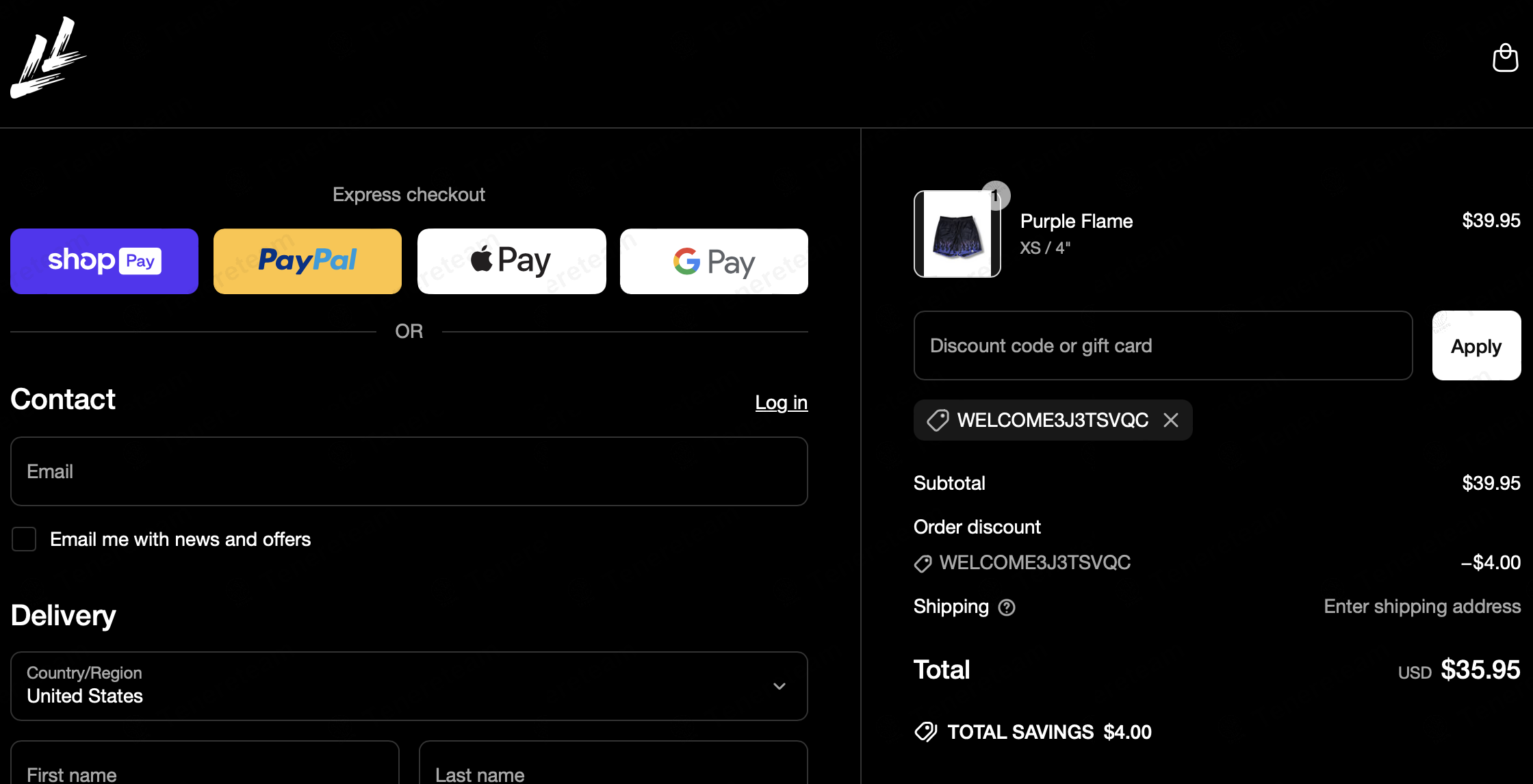Open the Purple Flame shorts thumbnail
1533x784 pixels.
coord(957,234)
